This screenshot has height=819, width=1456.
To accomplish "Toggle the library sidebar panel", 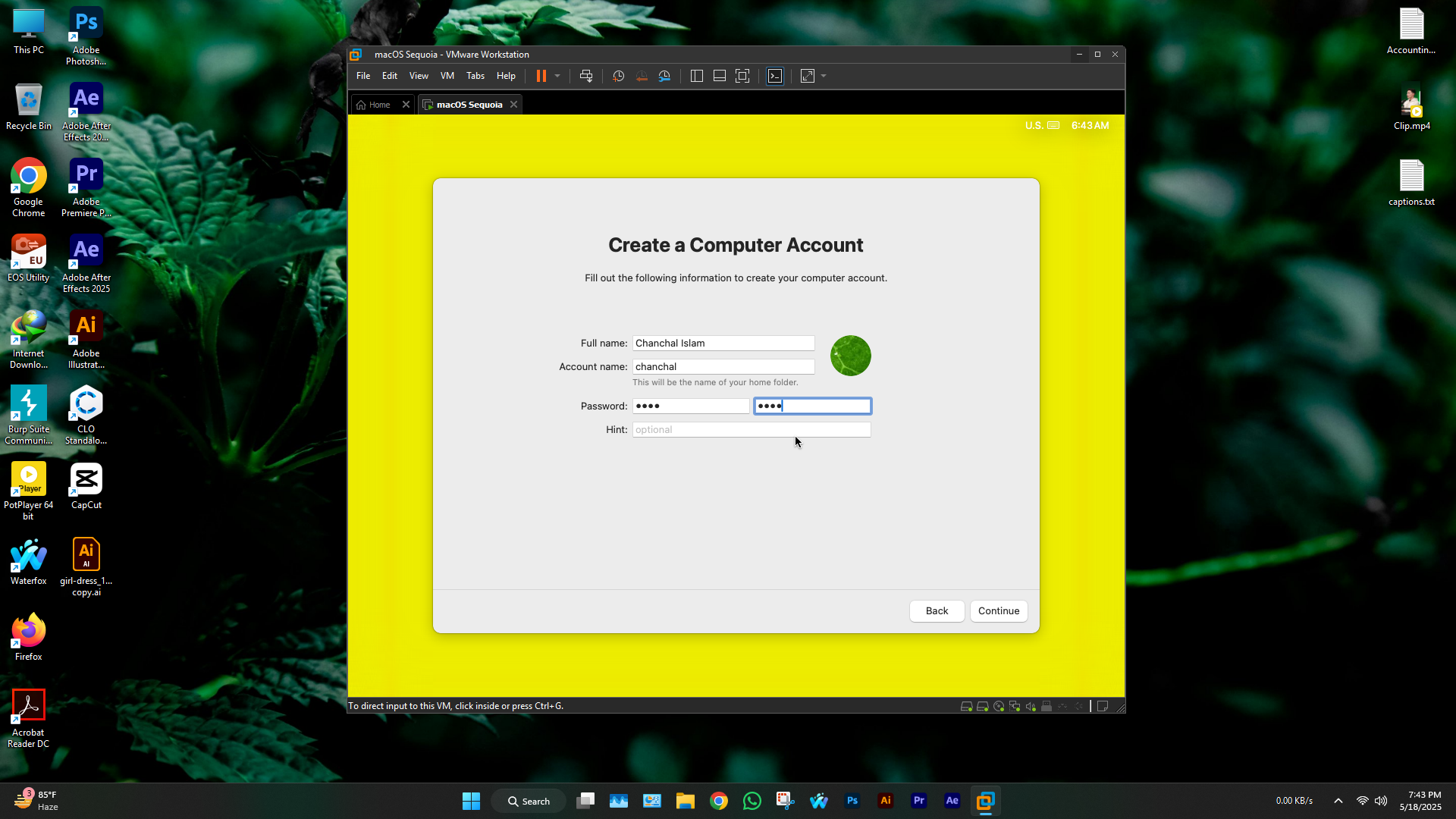I will [x=697, y=76].
